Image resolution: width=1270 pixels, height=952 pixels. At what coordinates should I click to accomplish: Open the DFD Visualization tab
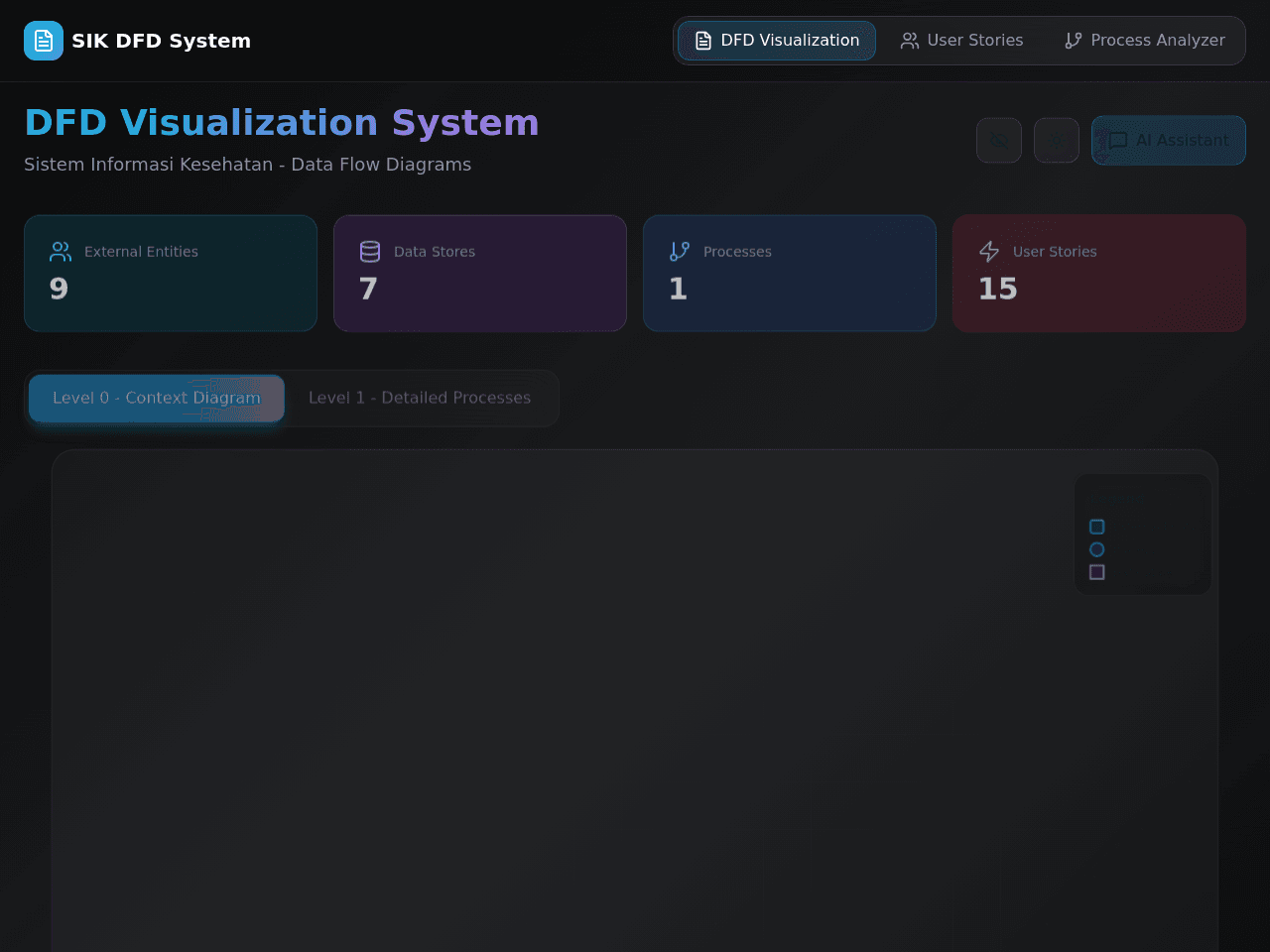pos(777,41)
